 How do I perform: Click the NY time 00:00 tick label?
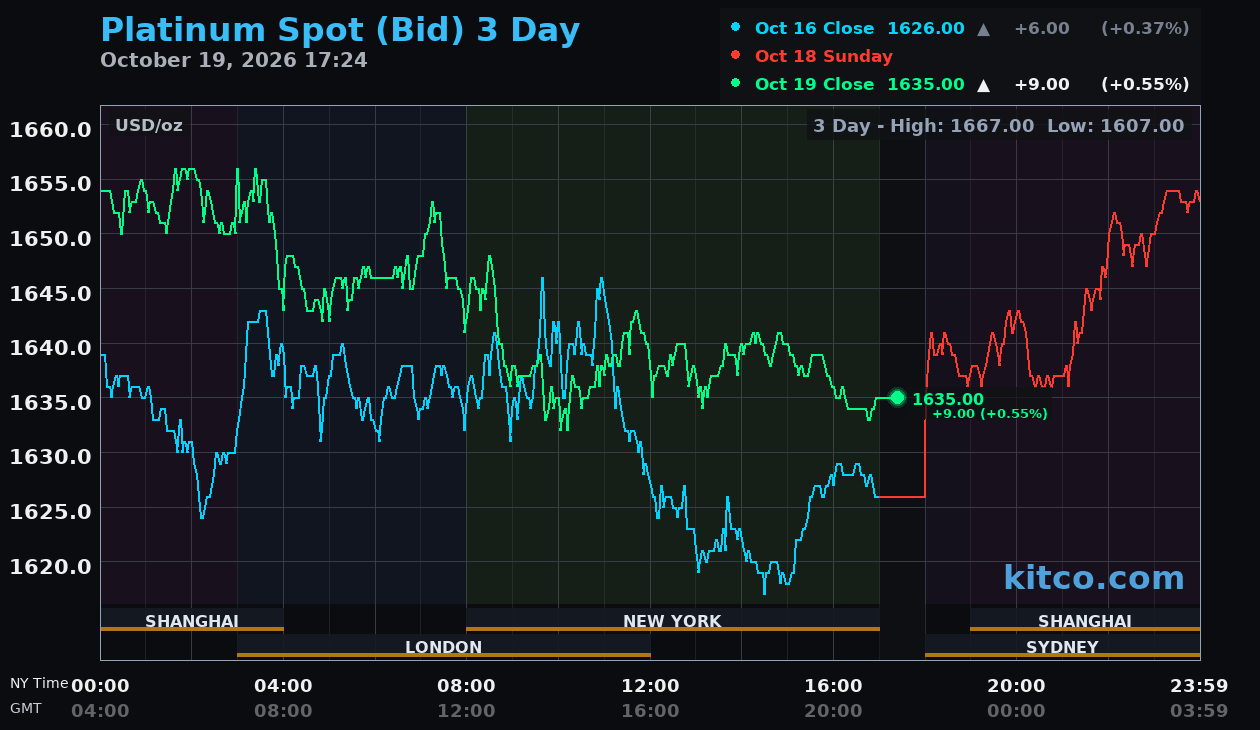(x=100, y=686)
